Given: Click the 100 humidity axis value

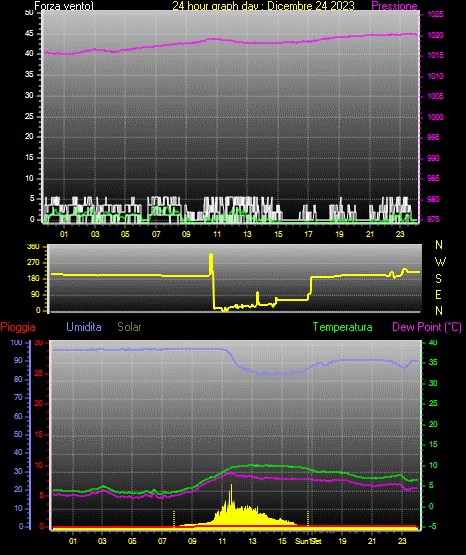Looking at the screenshot, I should (17, 342).
